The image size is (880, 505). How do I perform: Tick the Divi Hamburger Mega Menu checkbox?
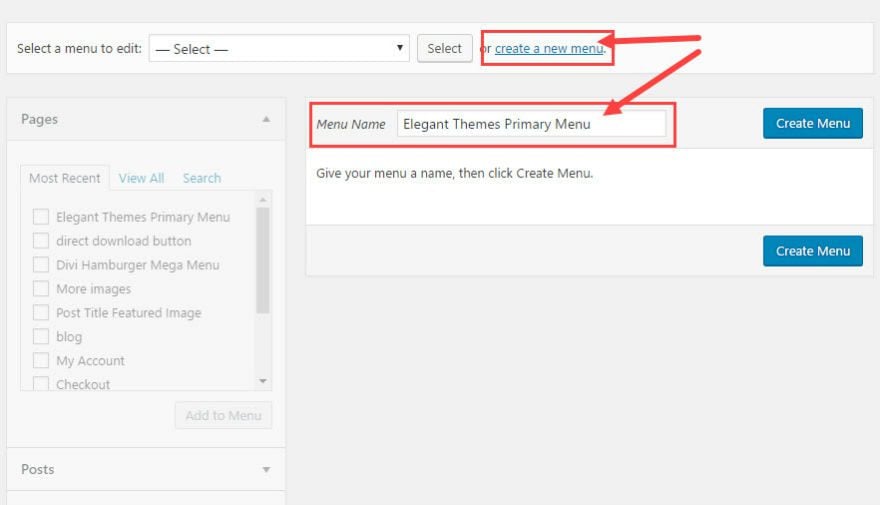click(41, 264)
